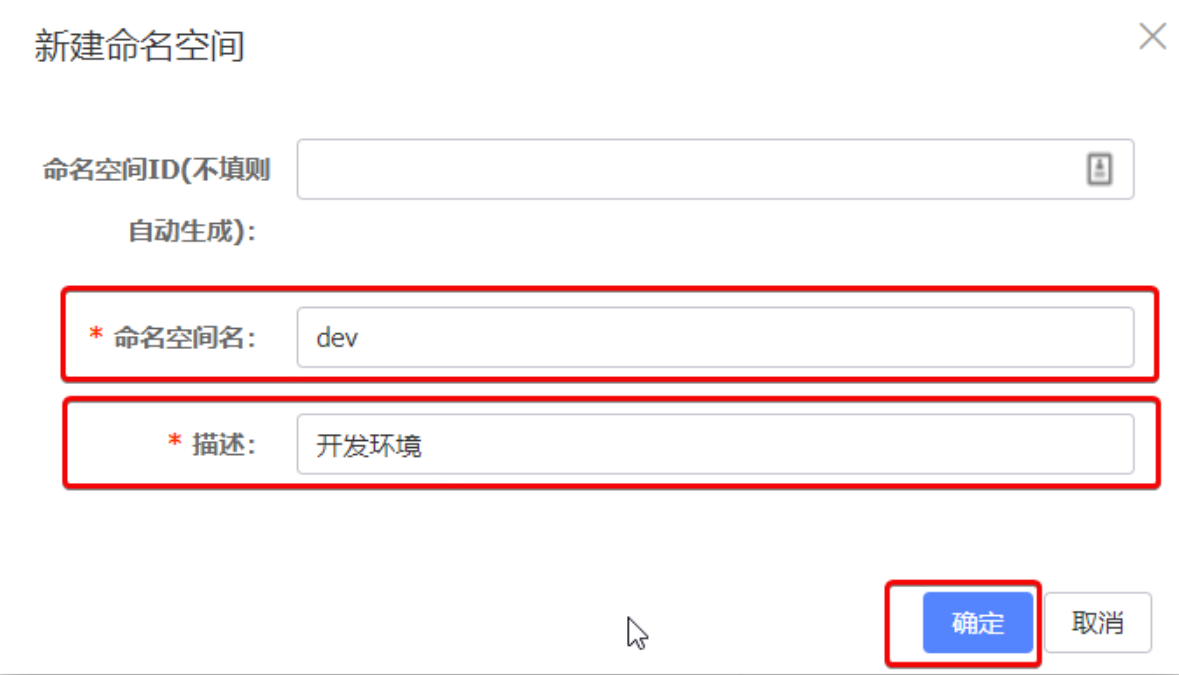This screenshot has width=1179, height=675.
Task: Dismiss the dialog using top-right cross icon
Action: (1152, 36)
